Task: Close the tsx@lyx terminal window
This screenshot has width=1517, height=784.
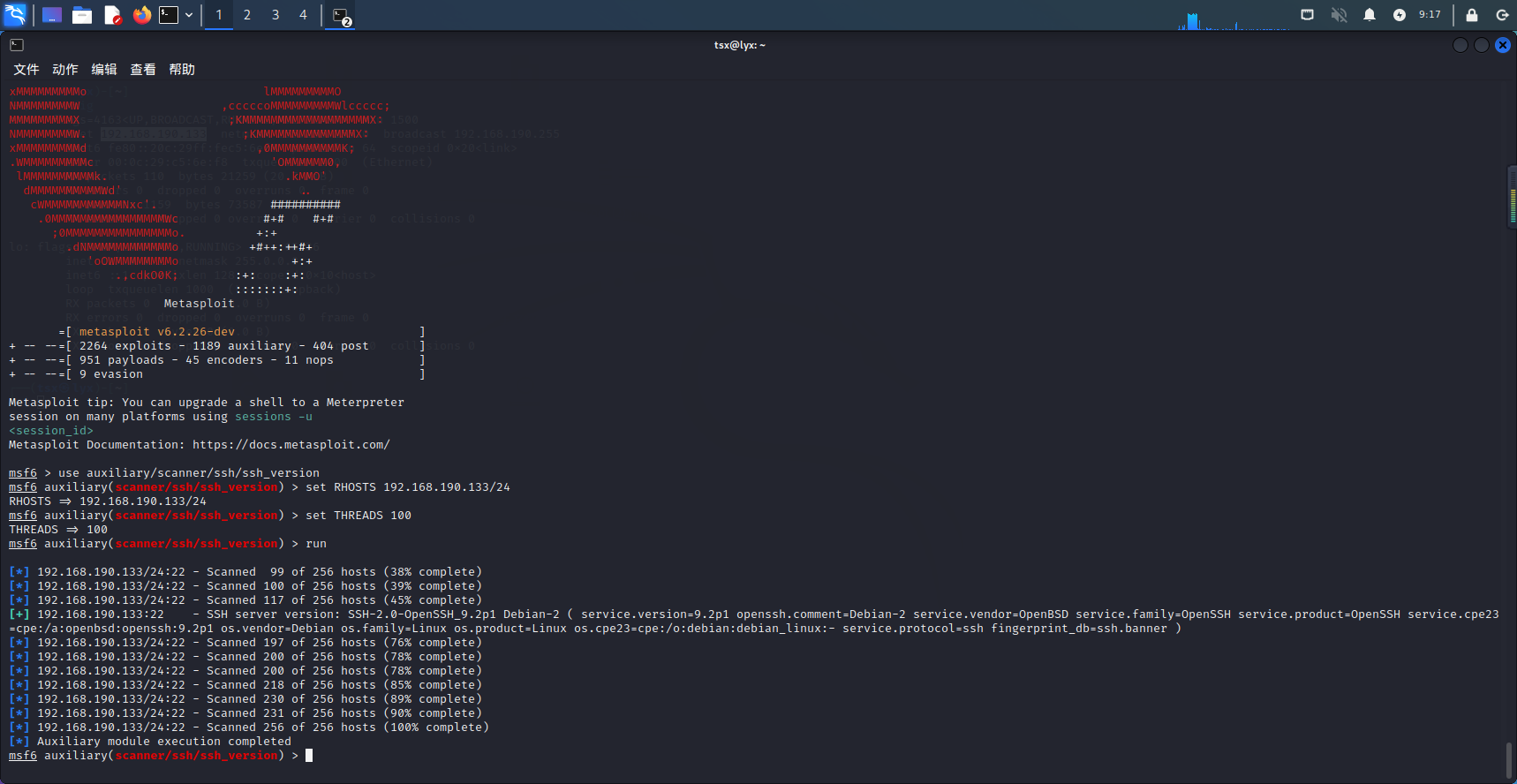Action: 1503,45
